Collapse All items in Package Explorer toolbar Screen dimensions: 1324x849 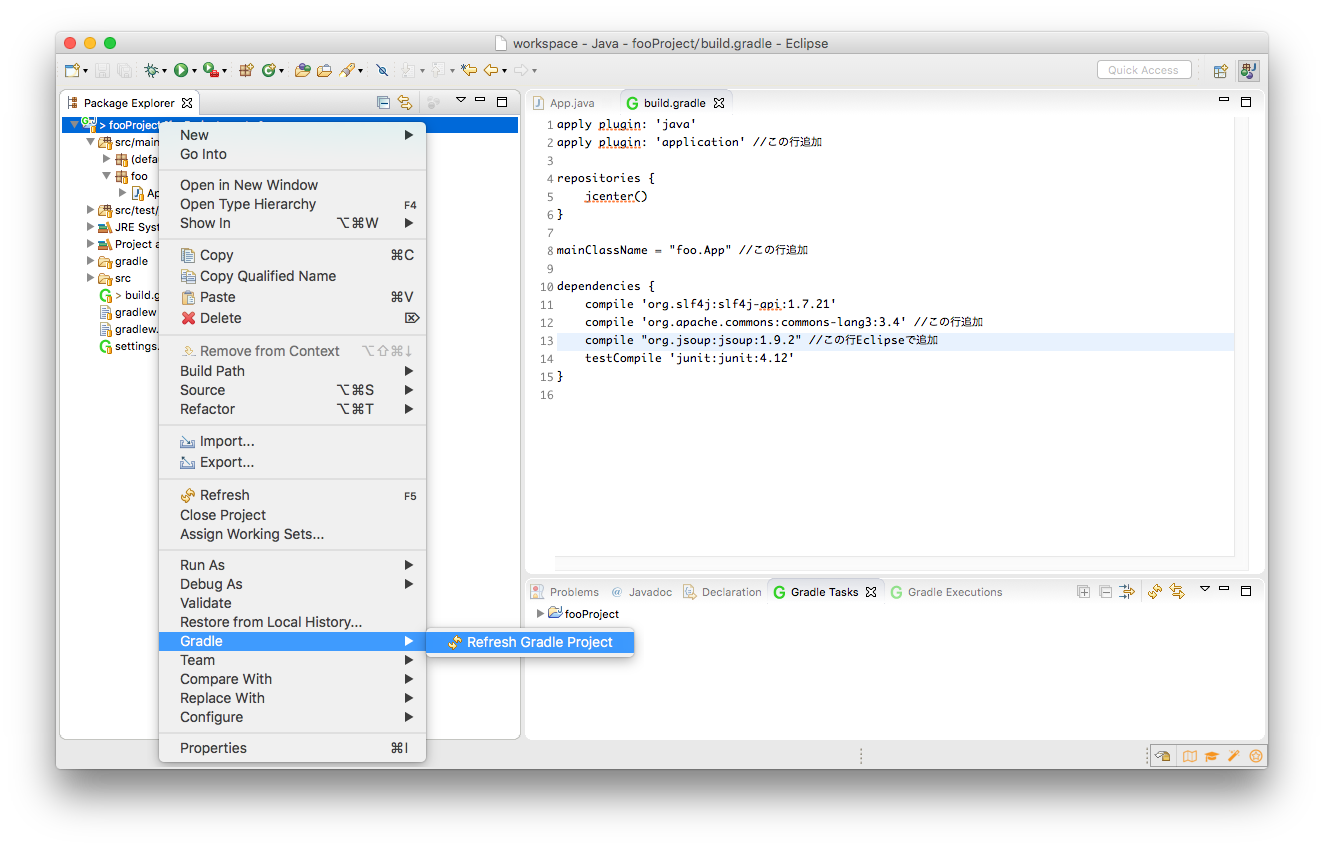point(383,102)
